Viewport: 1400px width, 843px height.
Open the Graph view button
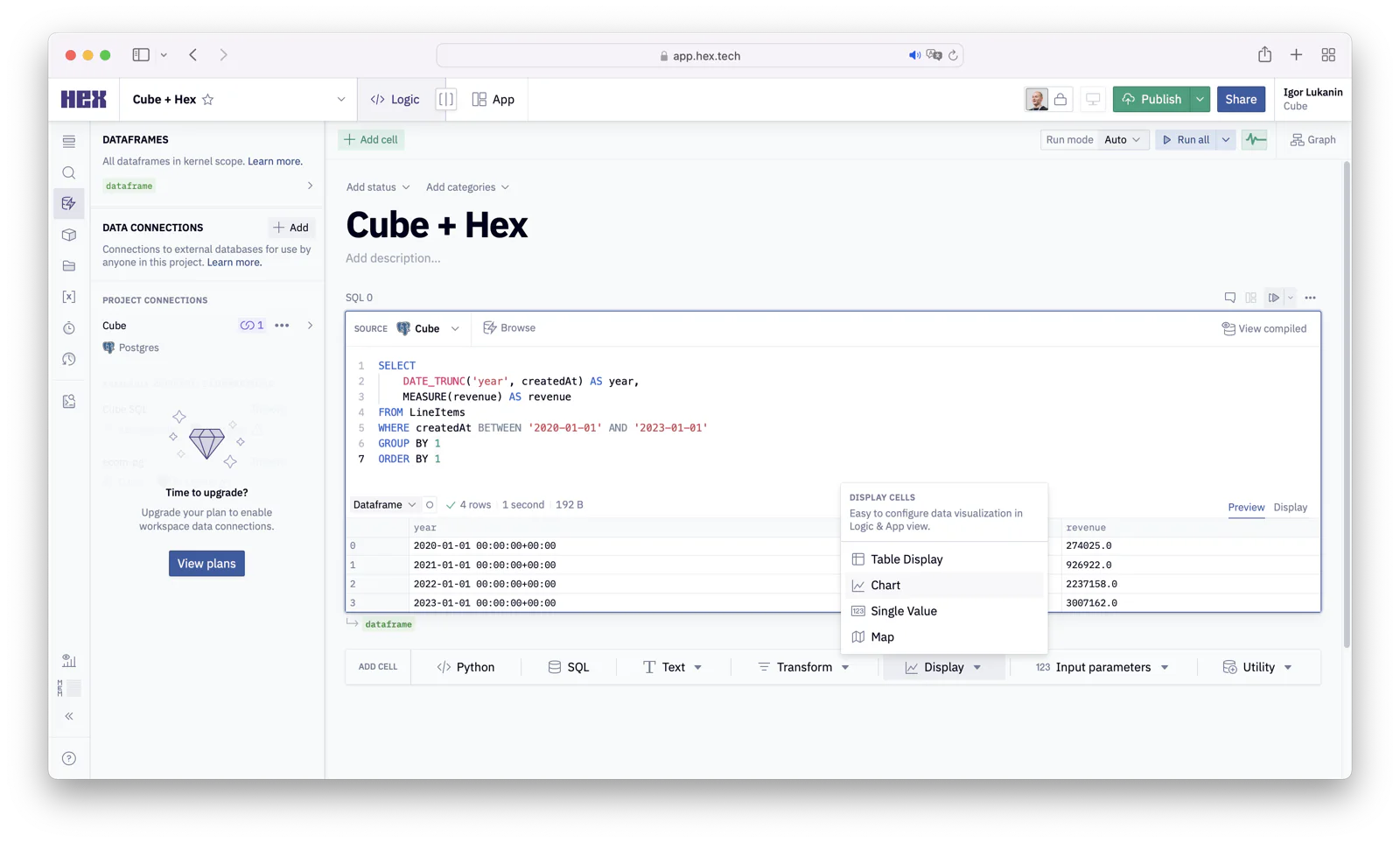tap(1312, 139)
